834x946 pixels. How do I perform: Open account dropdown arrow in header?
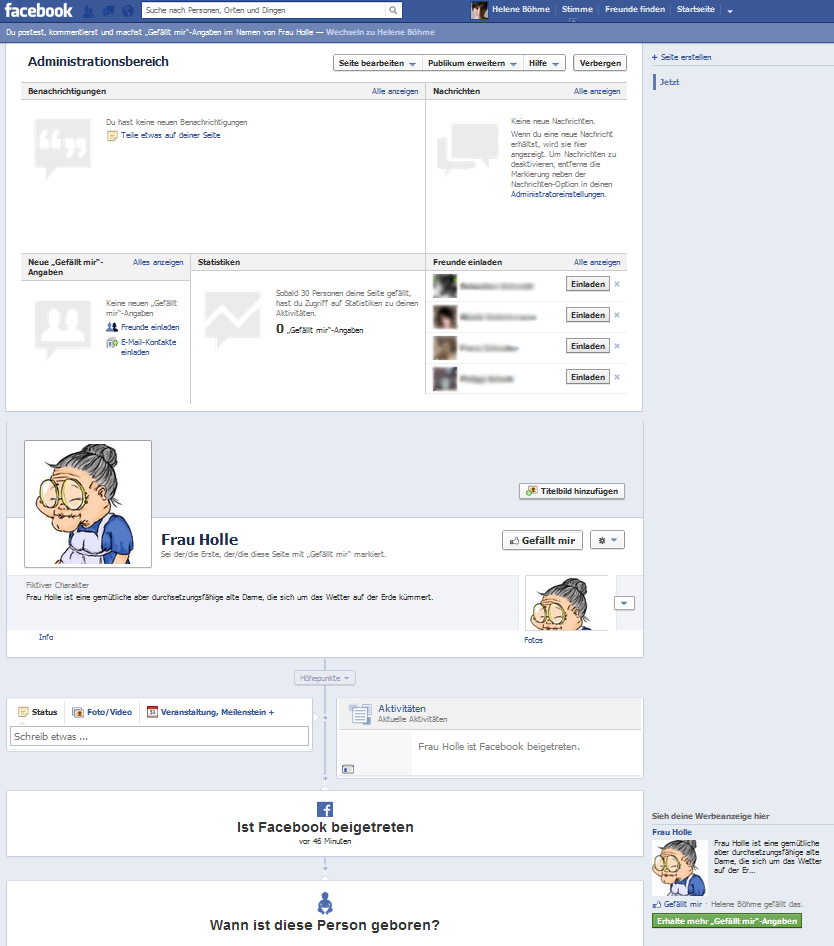pos(730,11)
